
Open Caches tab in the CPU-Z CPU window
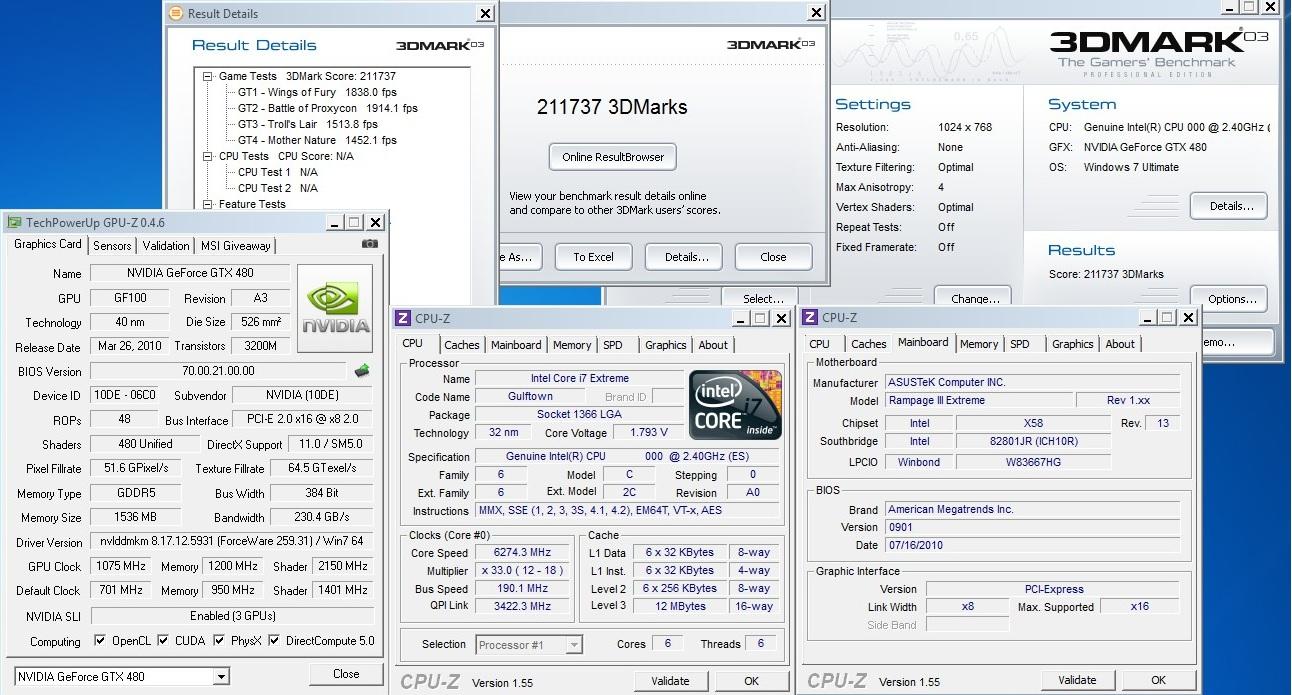(x=462, y=345)
